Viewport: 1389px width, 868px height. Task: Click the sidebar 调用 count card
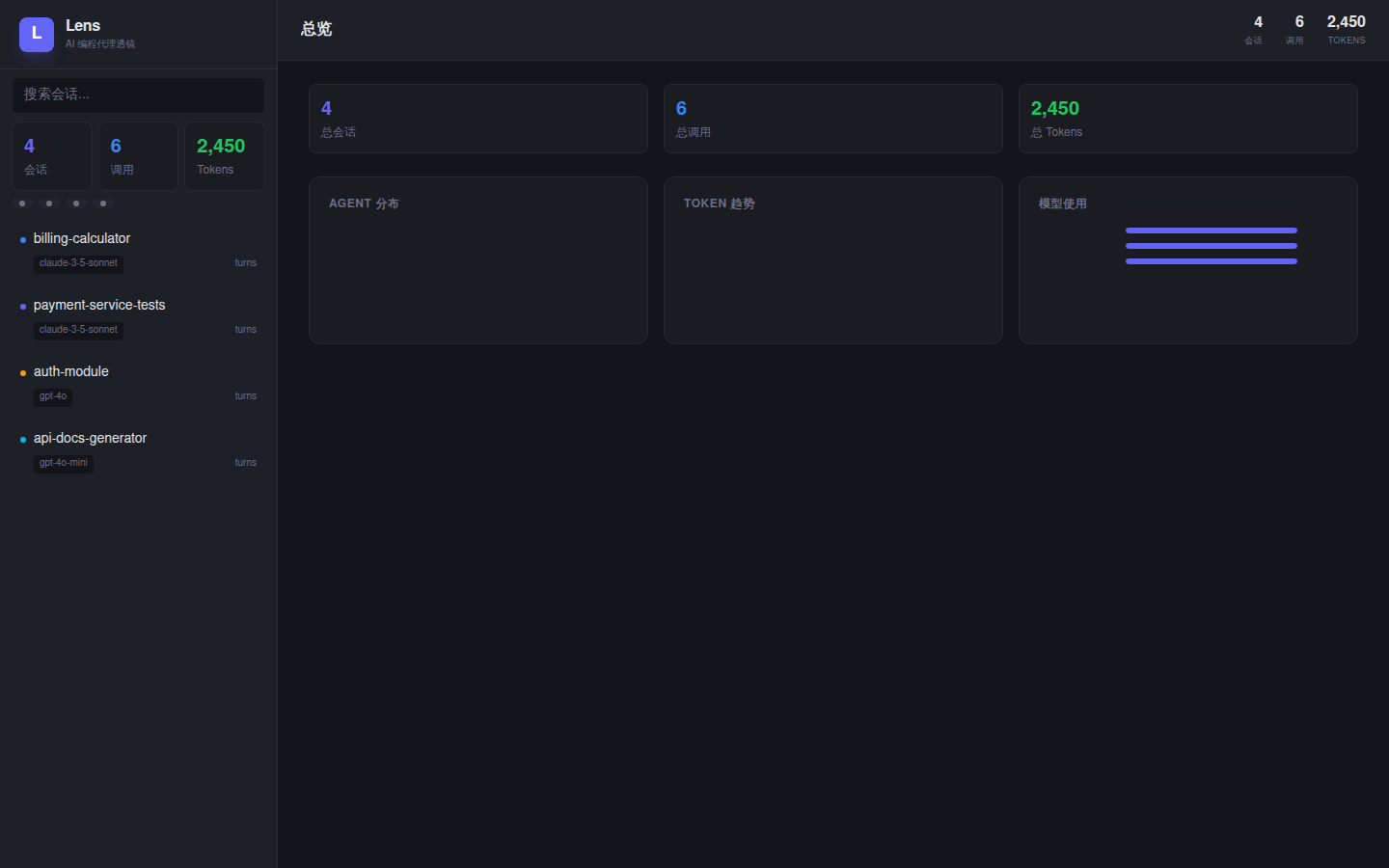coord(138,156)
